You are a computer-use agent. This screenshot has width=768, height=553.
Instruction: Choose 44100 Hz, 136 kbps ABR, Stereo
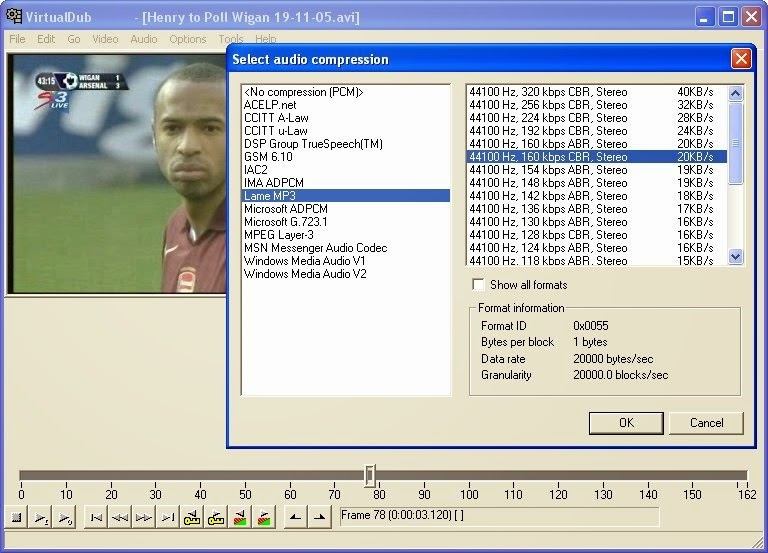(x=597, y=209)
